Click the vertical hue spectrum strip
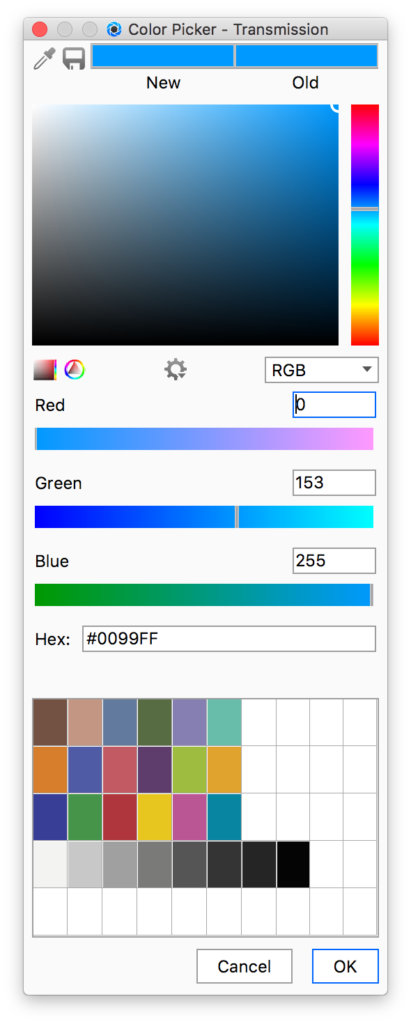411x1024 pixels. 365,225
